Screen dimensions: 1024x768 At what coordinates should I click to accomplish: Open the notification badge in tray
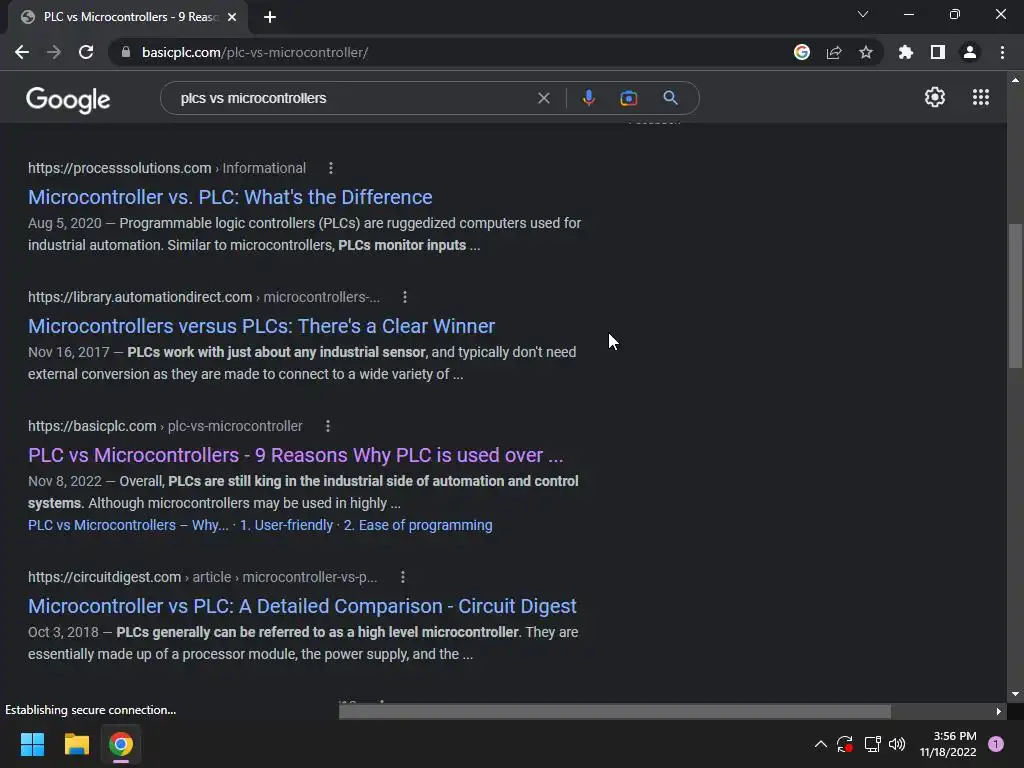coord(996,744)
